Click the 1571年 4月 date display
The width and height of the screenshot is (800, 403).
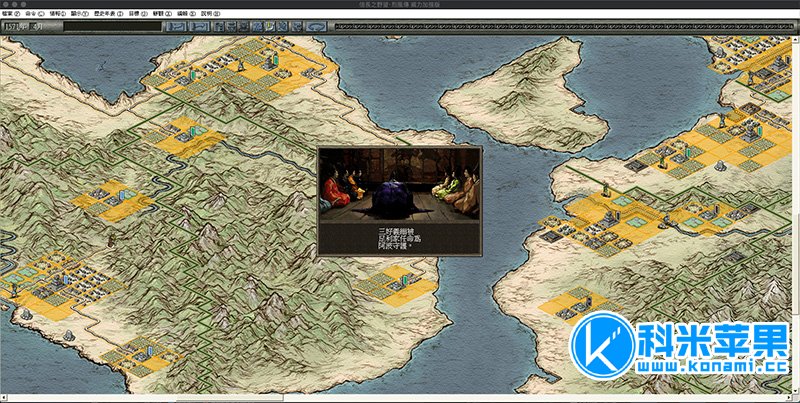point(23,27)
